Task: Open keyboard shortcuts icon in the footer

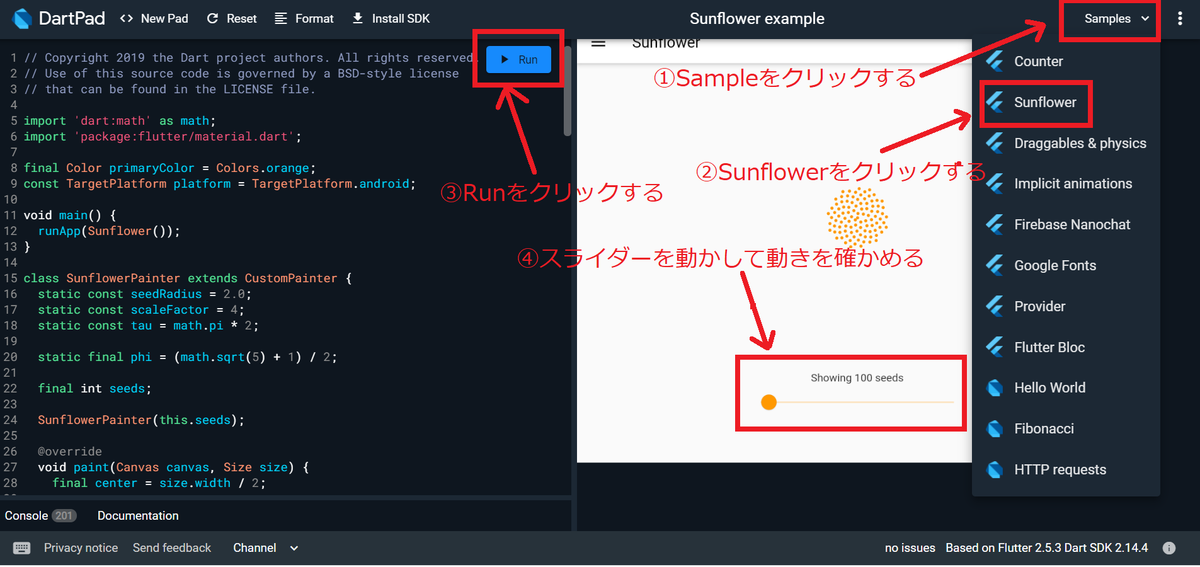Action: point(22,548)
